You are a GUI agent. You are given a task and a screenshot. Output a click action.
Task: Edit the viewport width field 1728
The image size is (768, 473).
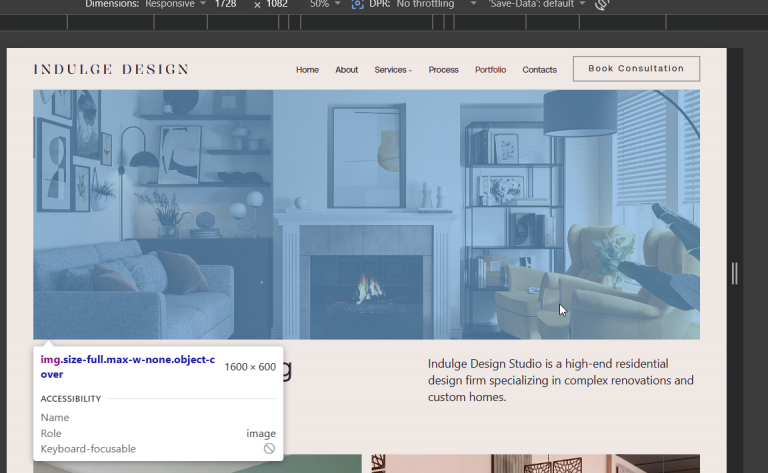(x=226, y=4)
